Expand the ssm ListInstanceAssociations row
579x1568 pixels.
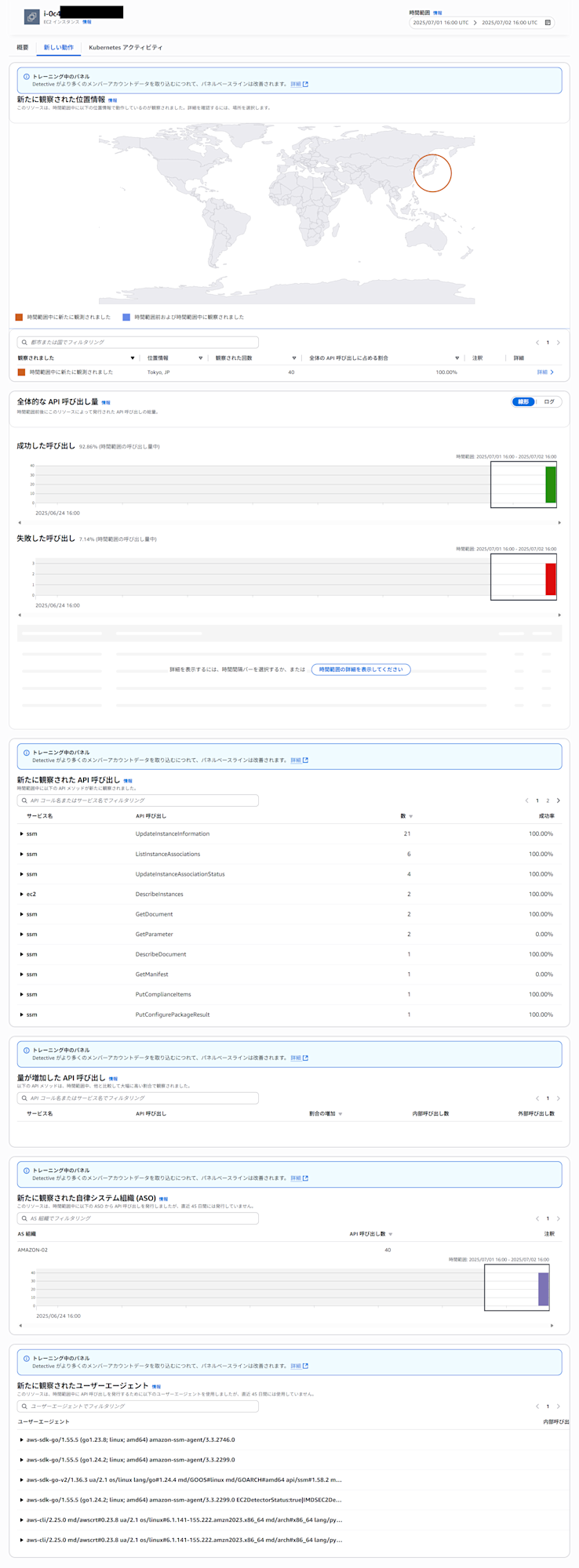click(21, 854)
